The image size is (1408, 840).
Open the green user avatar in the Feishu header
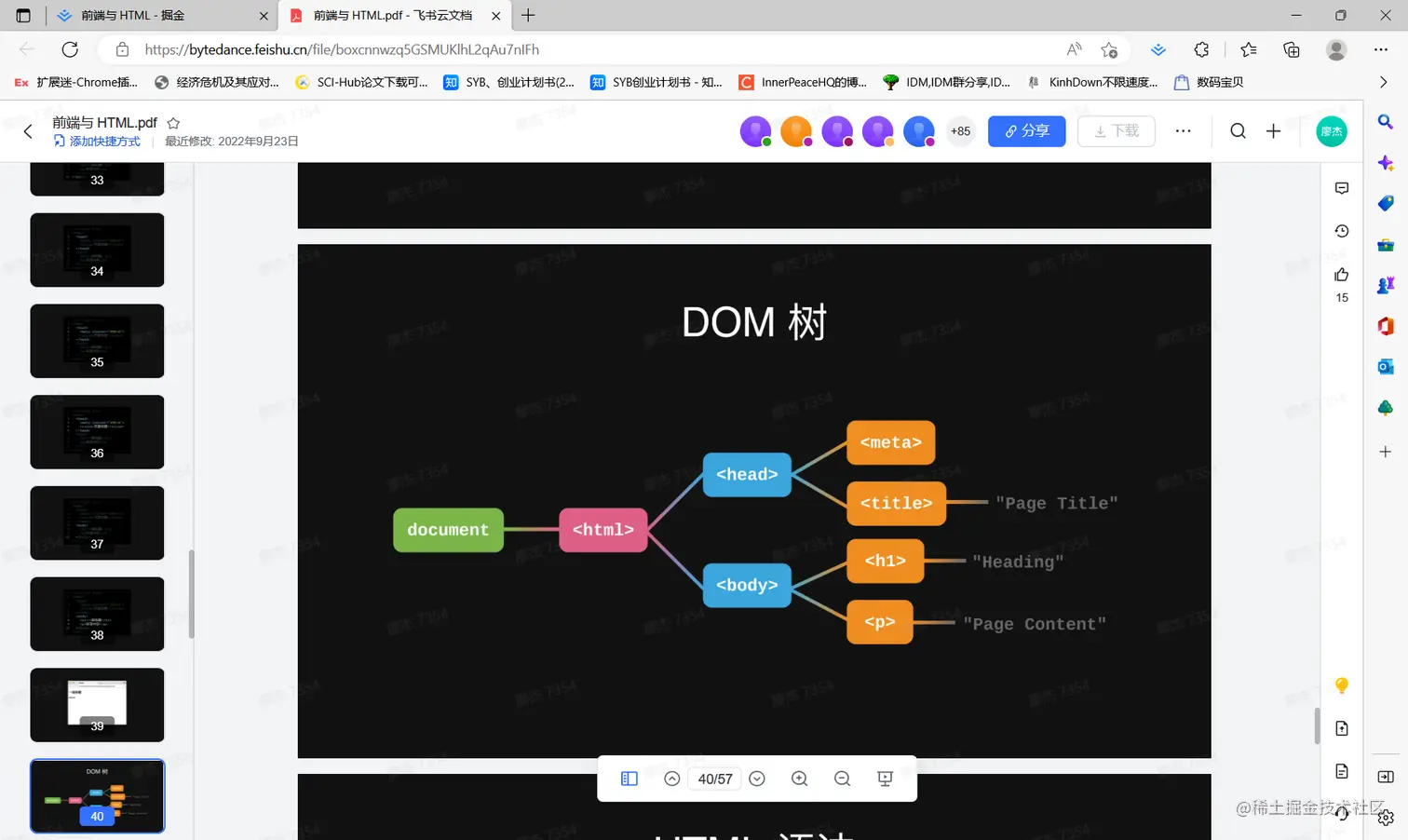(x=1332, y=131)
